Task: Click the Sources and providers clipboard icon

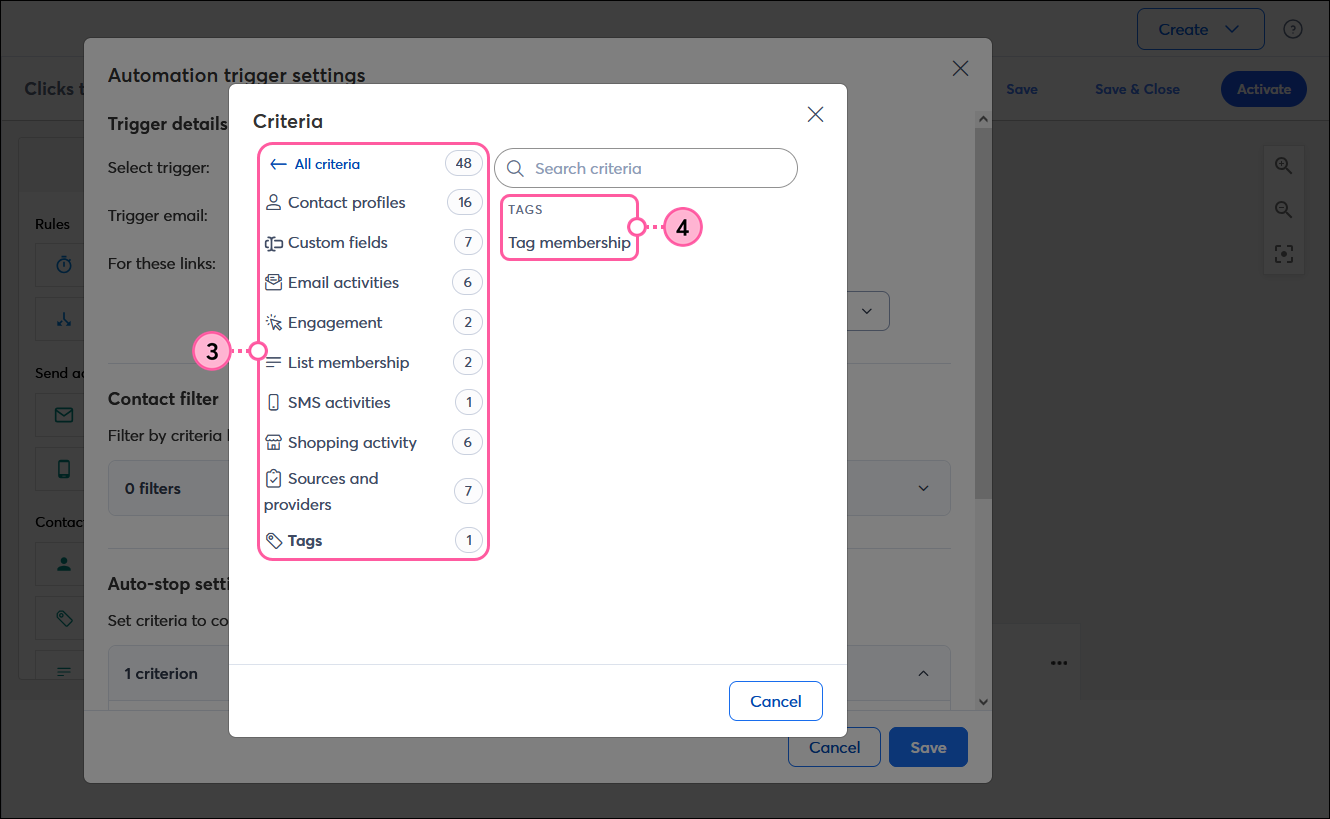Action: point(273,479)
